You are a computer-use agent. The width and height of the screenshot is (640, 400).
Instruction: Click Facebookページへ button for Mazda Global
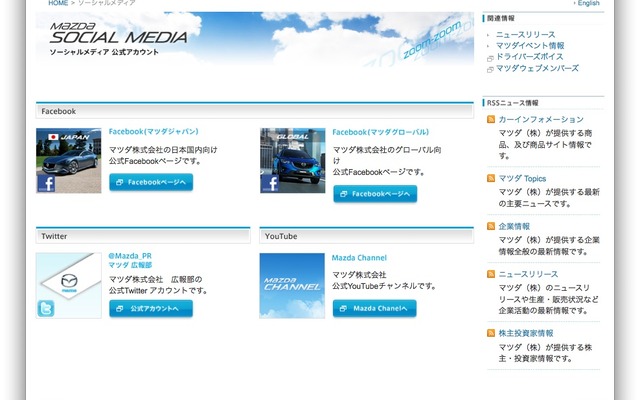(375, 193)
